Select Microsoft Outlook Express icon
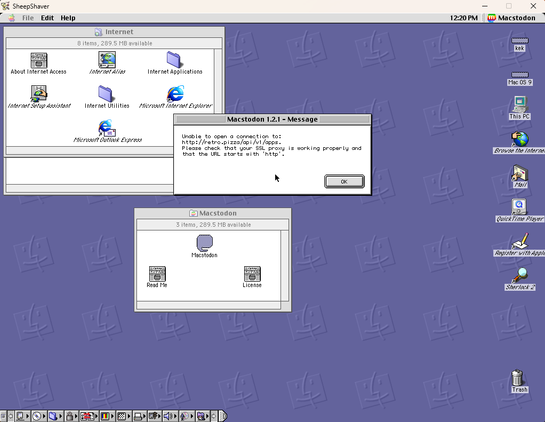Viewport: 545px width, 422px height. (x=107, y=128)
